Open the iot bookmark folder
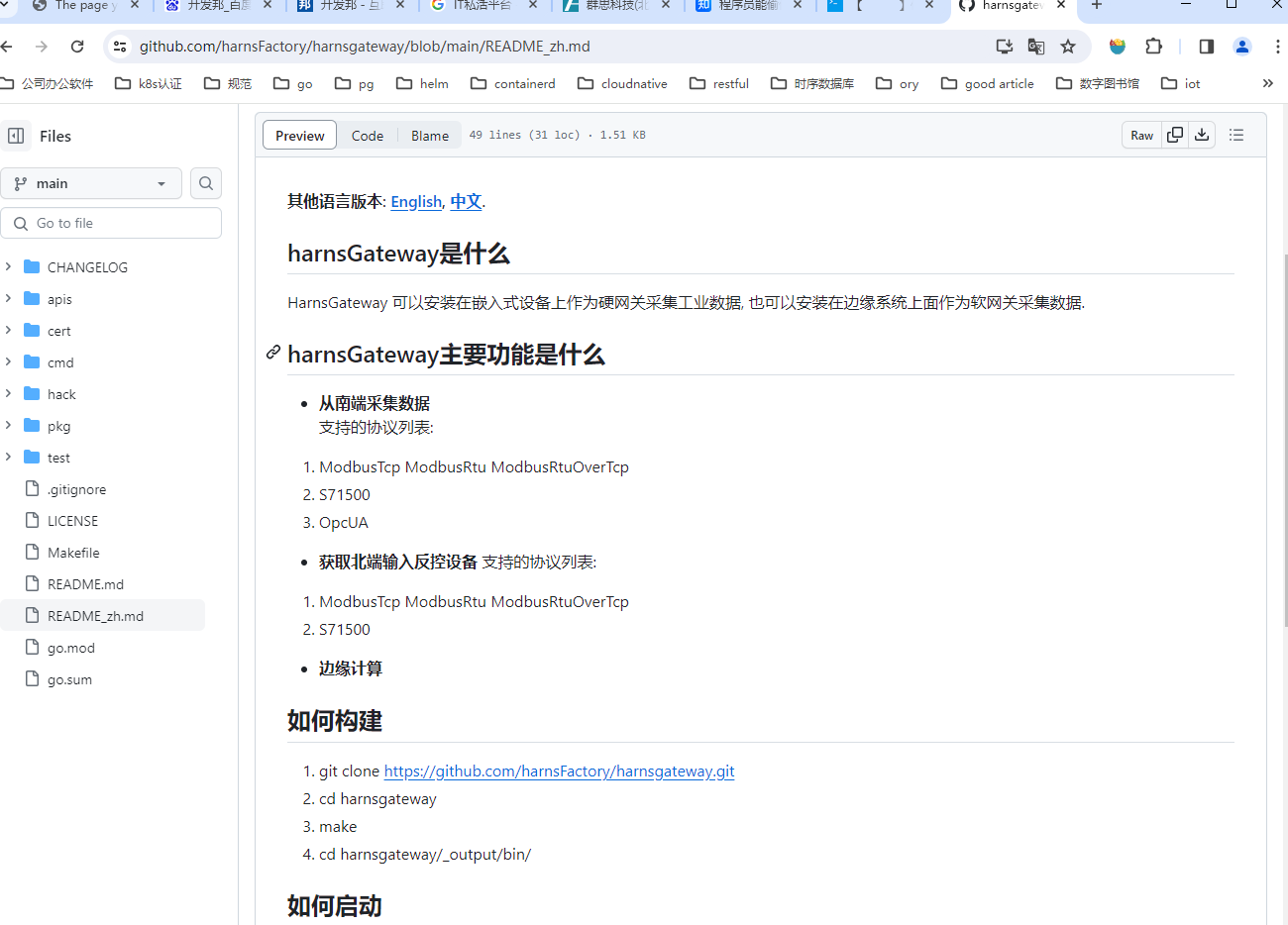Image resolution: width=1288 pixels, height=925 pixels. click(x=1181, y=83)
